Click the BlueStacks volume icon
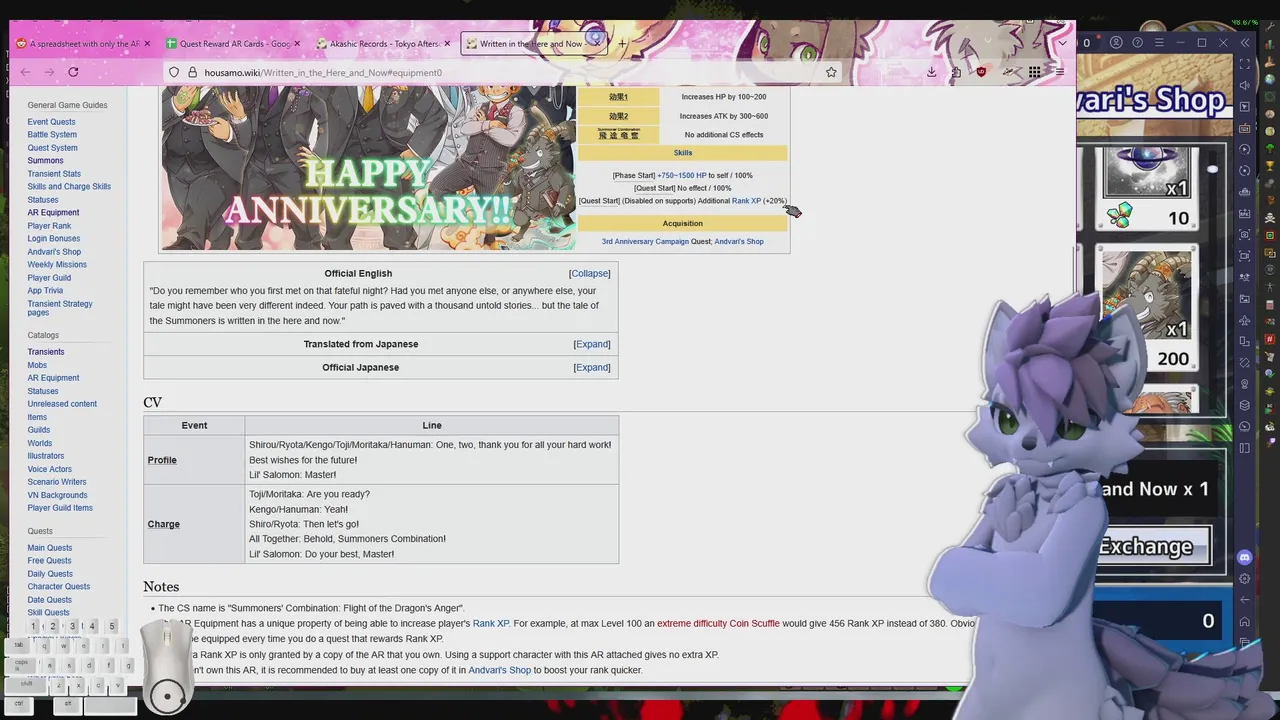 pos(1245,85)
